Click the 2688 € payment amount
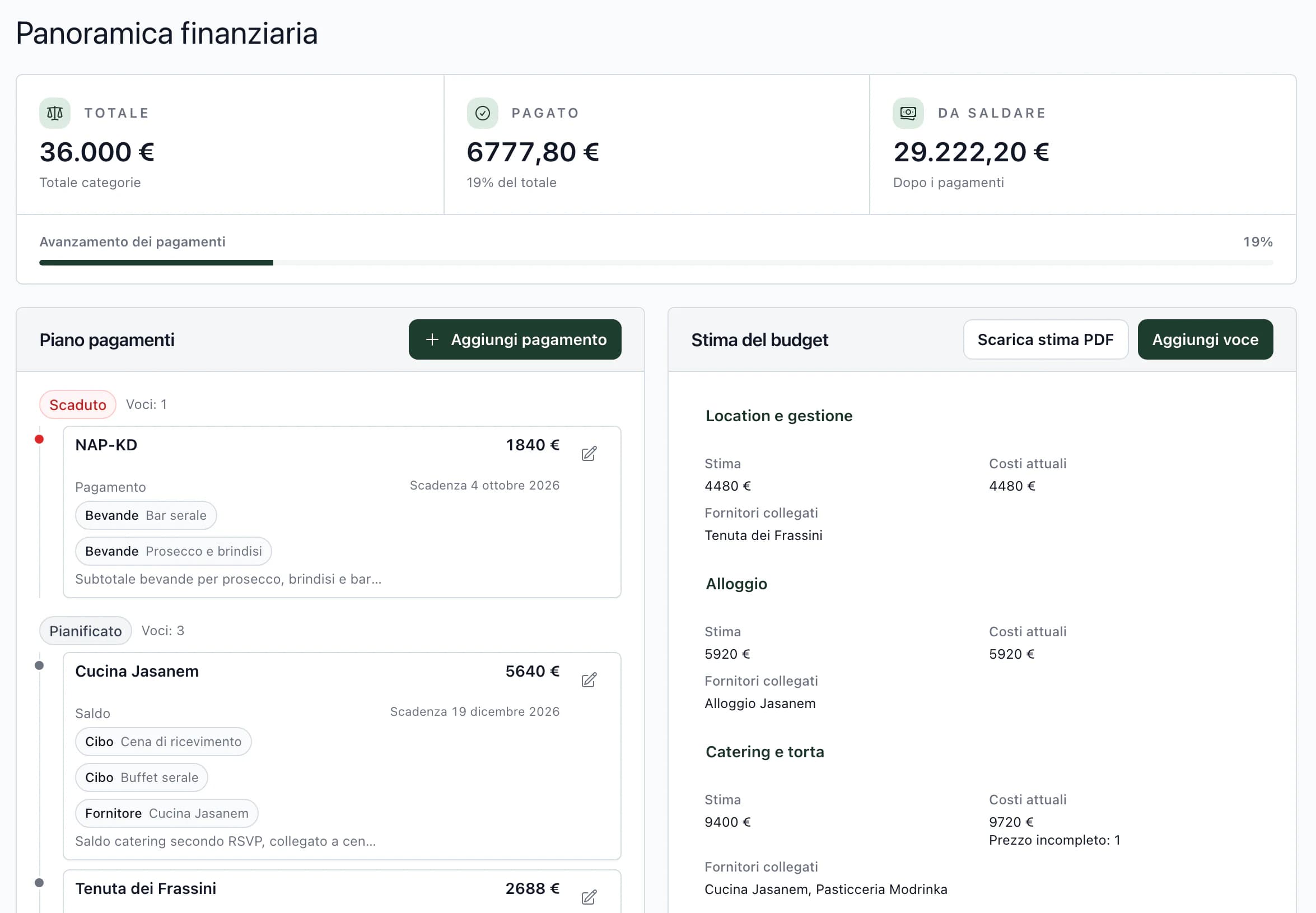 click(533, 888)
